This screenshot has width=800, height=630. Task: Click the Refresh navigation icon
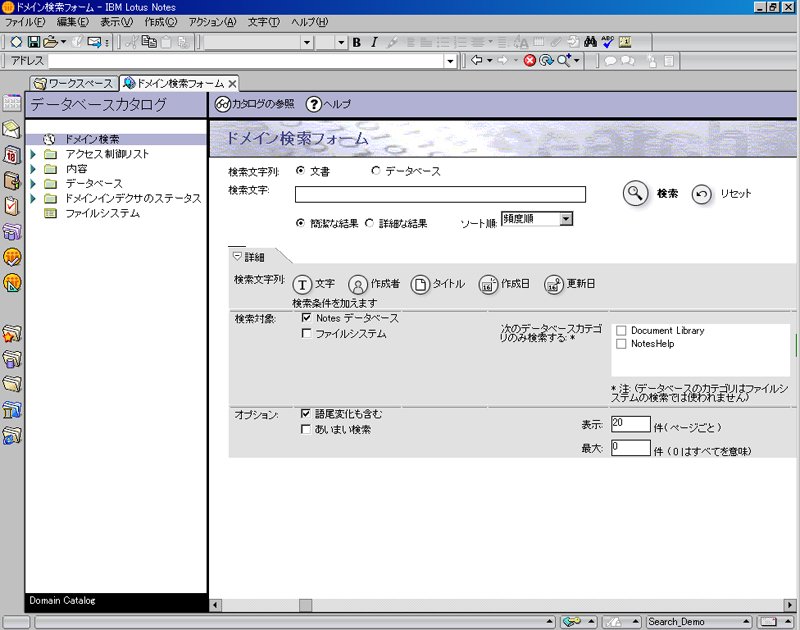(546, 61)
